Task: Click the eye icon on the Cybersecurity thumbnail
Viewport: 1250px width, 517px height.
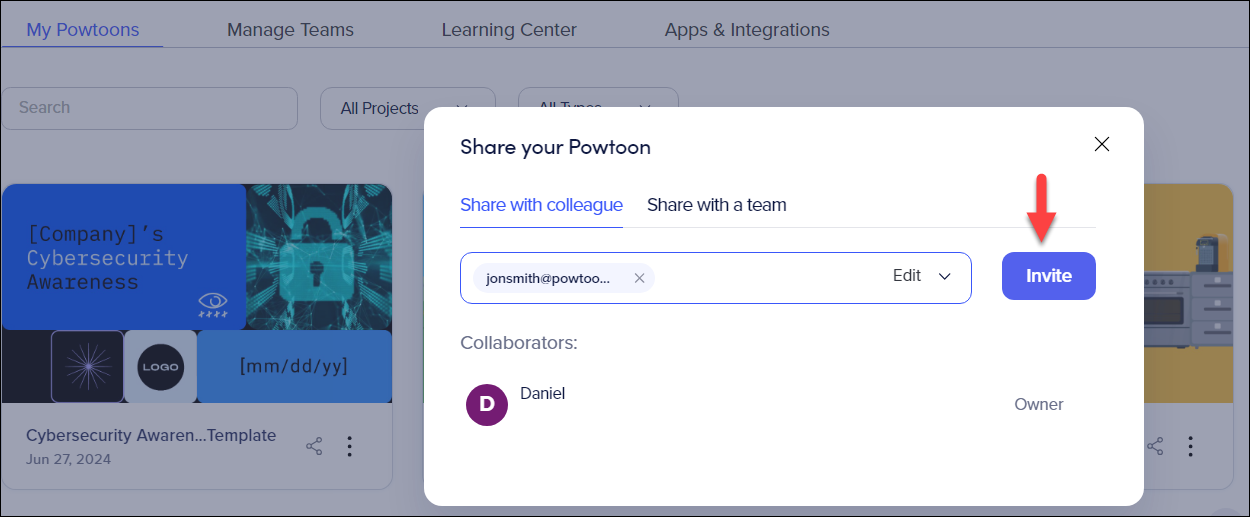Action: pos(211,304)
